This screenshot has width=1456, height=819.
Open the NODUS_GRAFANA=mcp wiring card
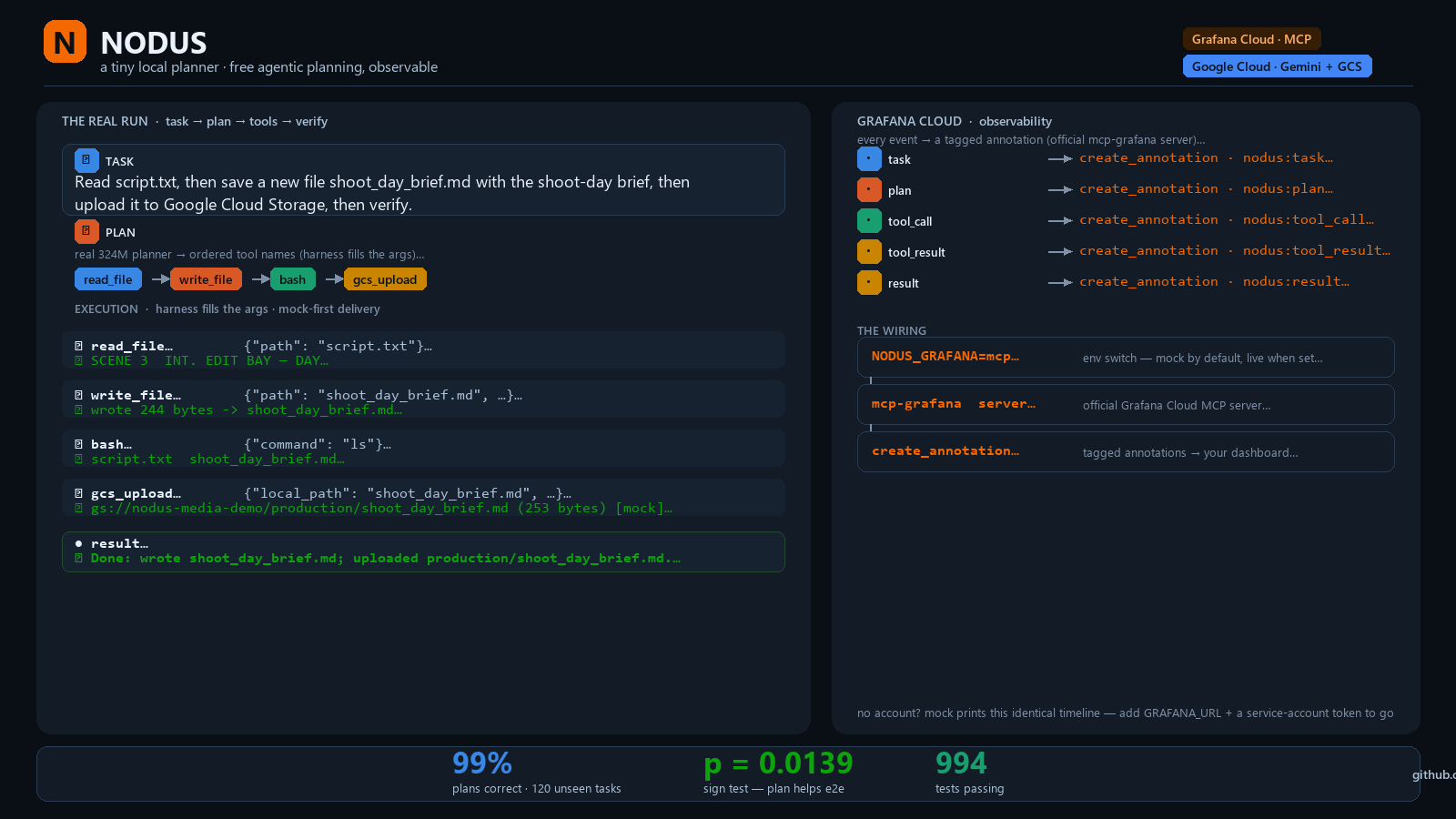click(1126, 357)
